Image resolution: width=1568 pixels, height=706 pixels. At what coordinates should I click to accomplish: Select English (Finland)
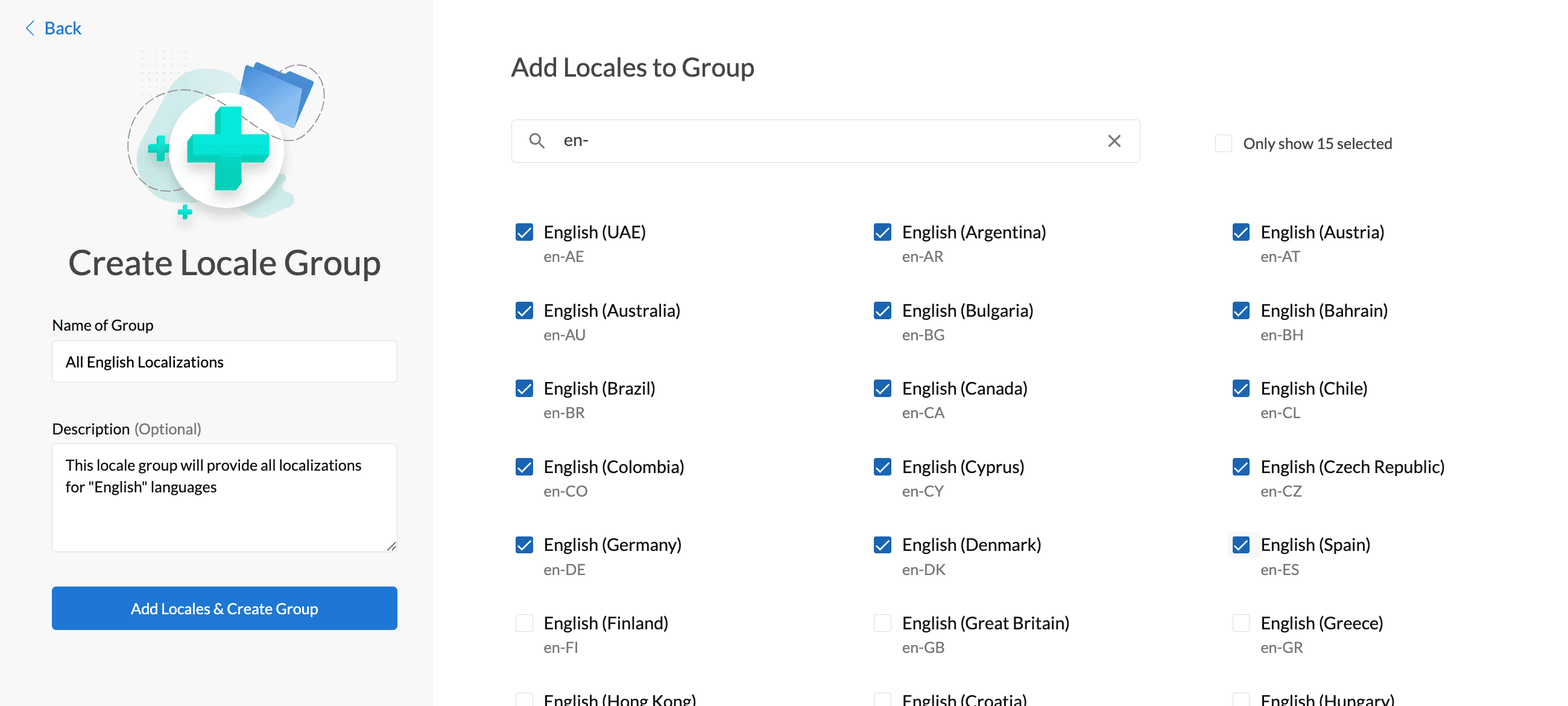point(525,623)
